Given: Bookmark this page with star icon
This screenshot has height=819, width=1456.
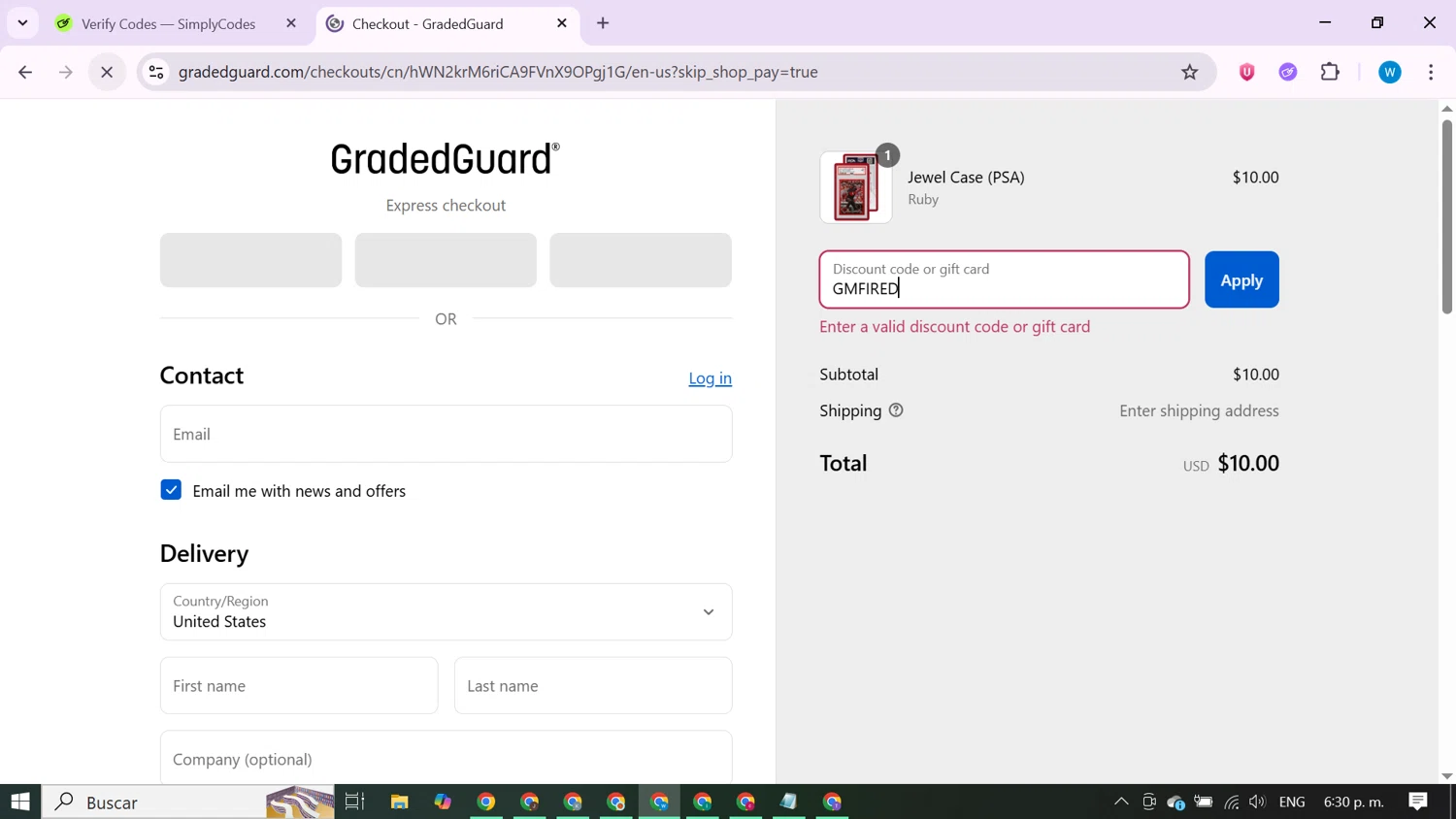Looking at the screenshot, I should tap(1190, 72).
